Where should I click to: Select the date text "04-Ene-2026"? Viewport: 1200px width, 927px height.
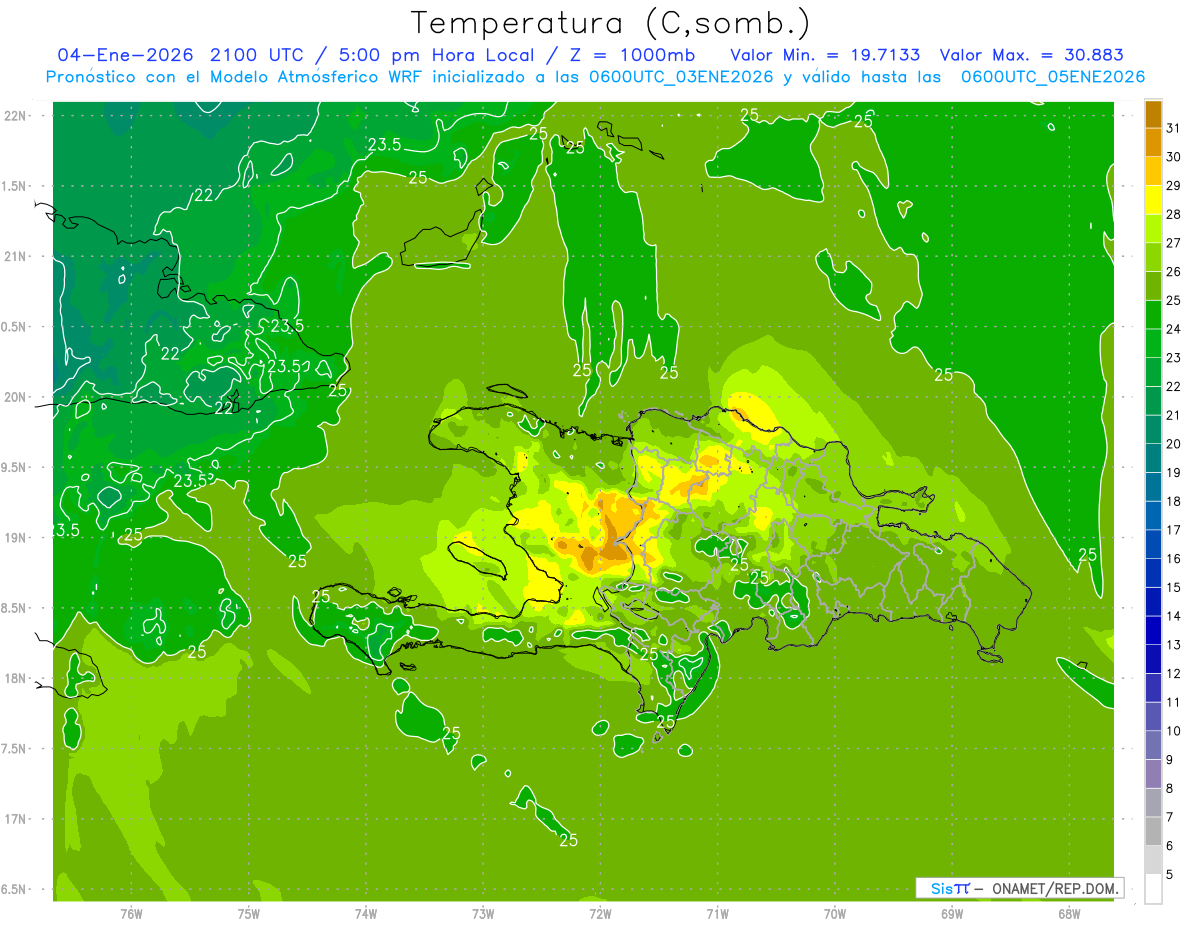(x=125, y=55)
